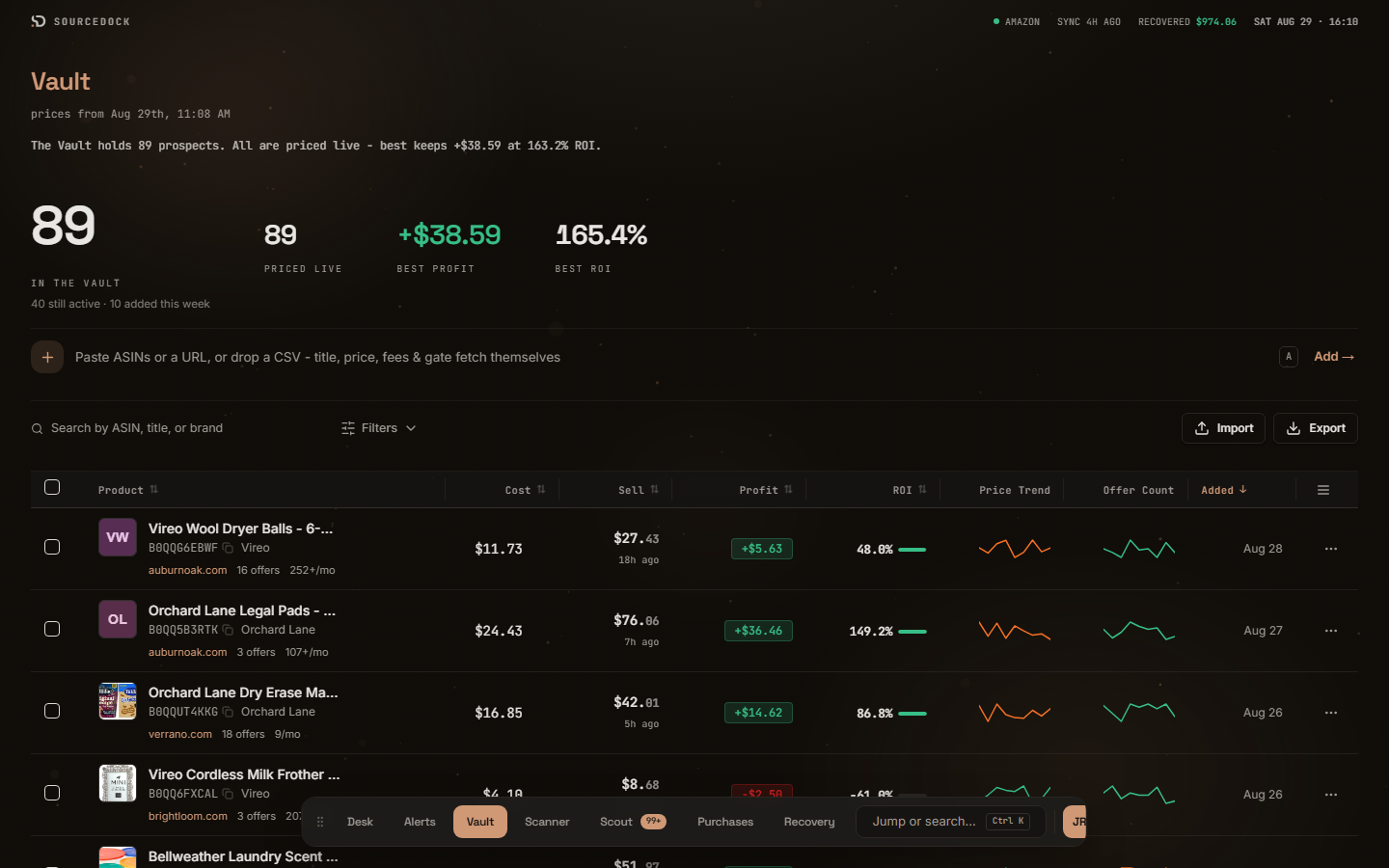Click the plus icon beside paste ASINs

47,357
